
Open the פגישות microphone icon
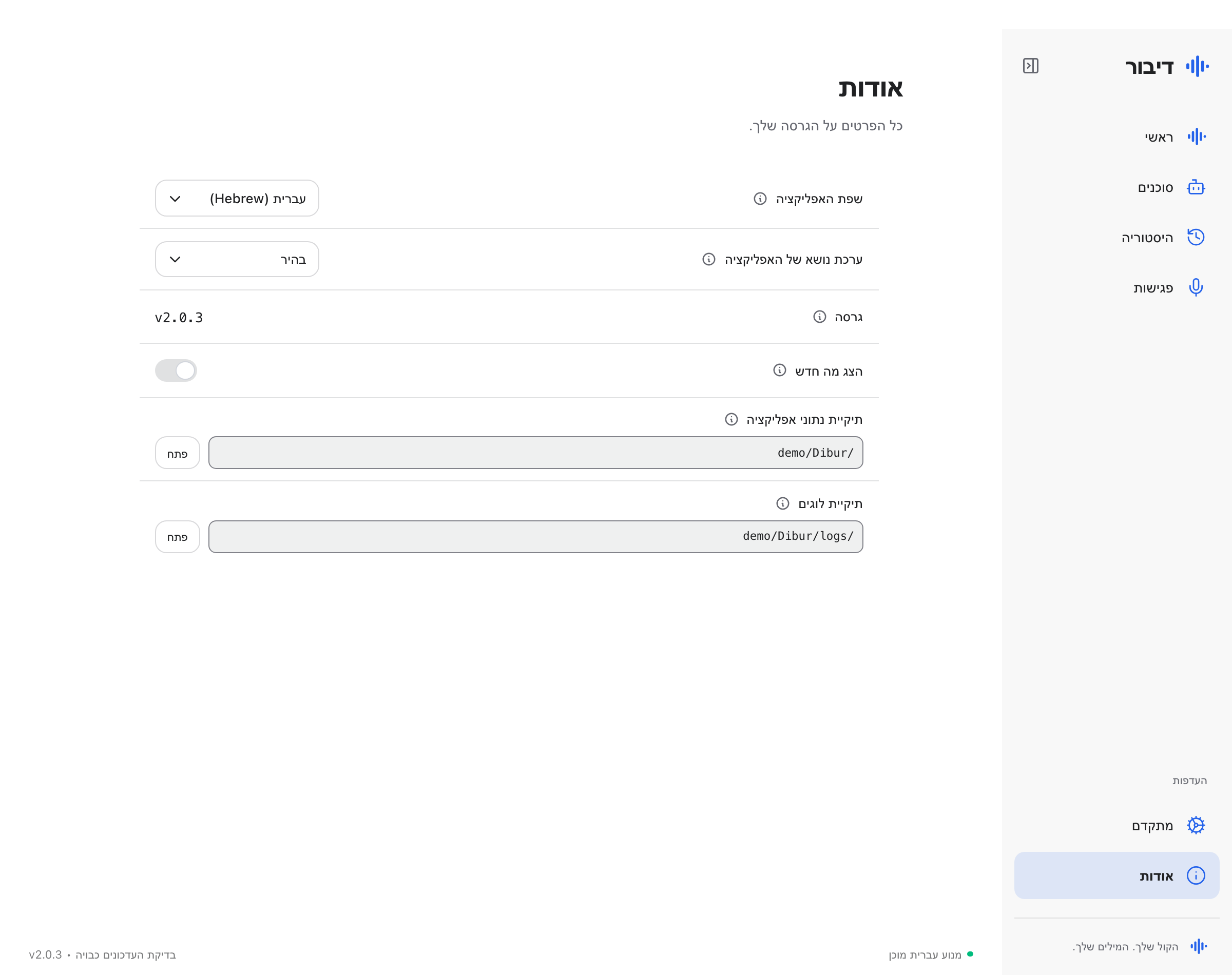[x=1196, y=287]
